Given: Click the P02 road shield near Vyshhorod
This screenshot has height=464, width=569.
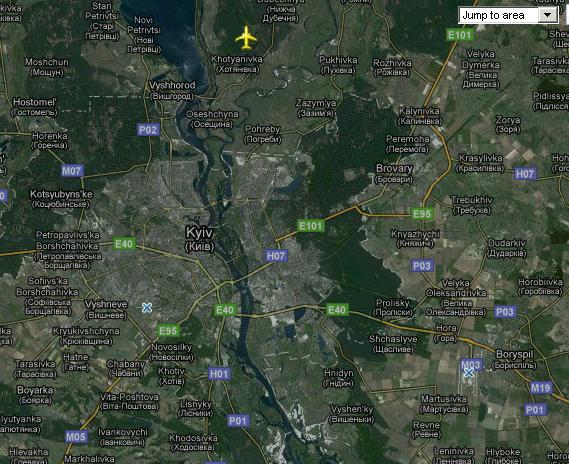Looking at the screenshot, I should pos(148,130).
